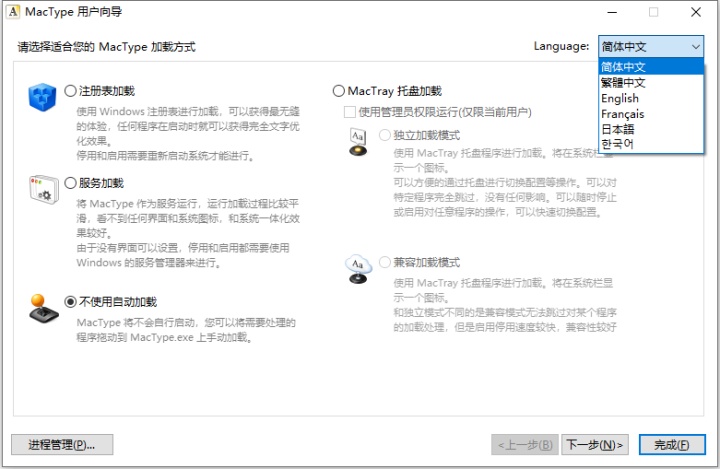The image size is (720, 469).
Task: Choose 简体中文 from language list
Action: (651, 67)
